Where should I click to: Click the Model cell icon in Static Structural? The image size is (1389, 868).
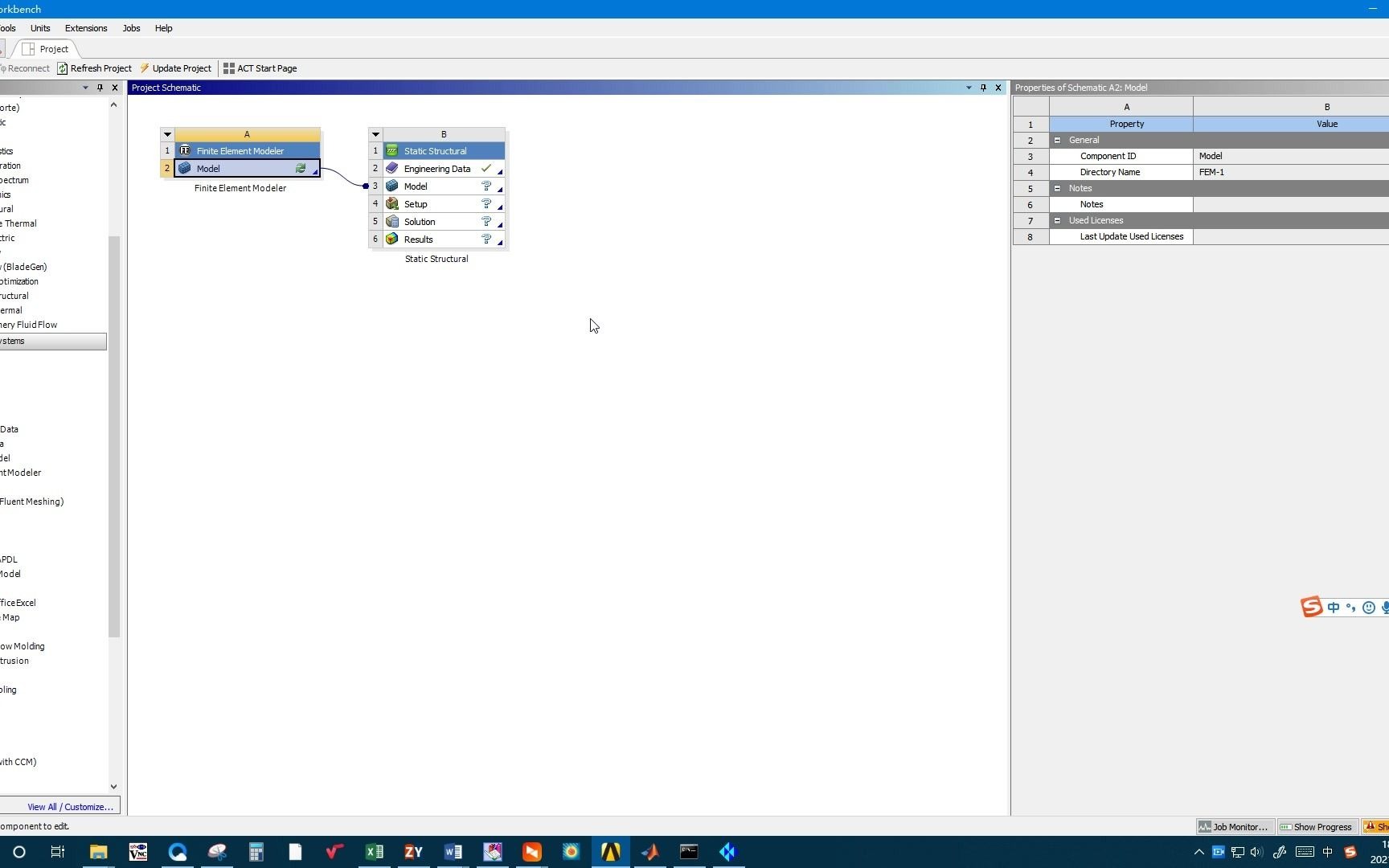pyautogui.click(x=392, y=186)
